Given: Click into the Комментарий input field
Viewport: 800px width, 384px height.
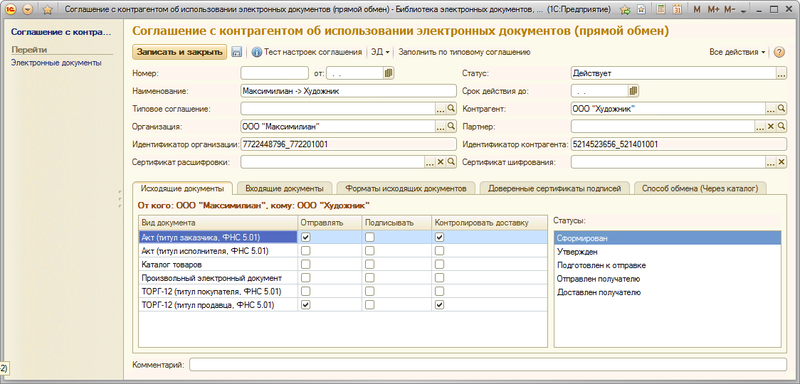Looking at the screenshot, I should 488,365.
